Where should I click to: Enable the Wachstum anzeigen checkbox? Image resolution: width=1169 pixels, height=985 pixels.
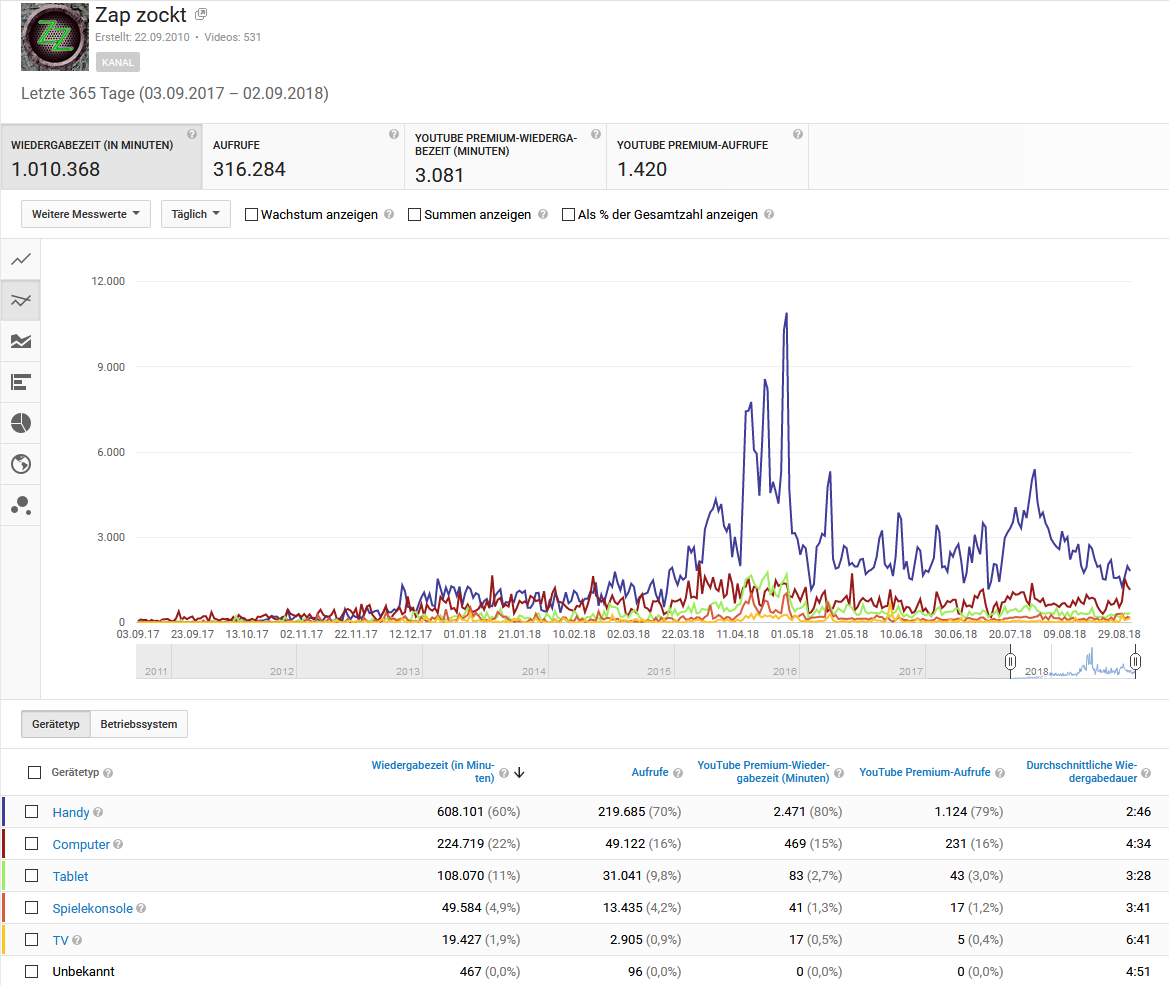[x=252, y=214]
